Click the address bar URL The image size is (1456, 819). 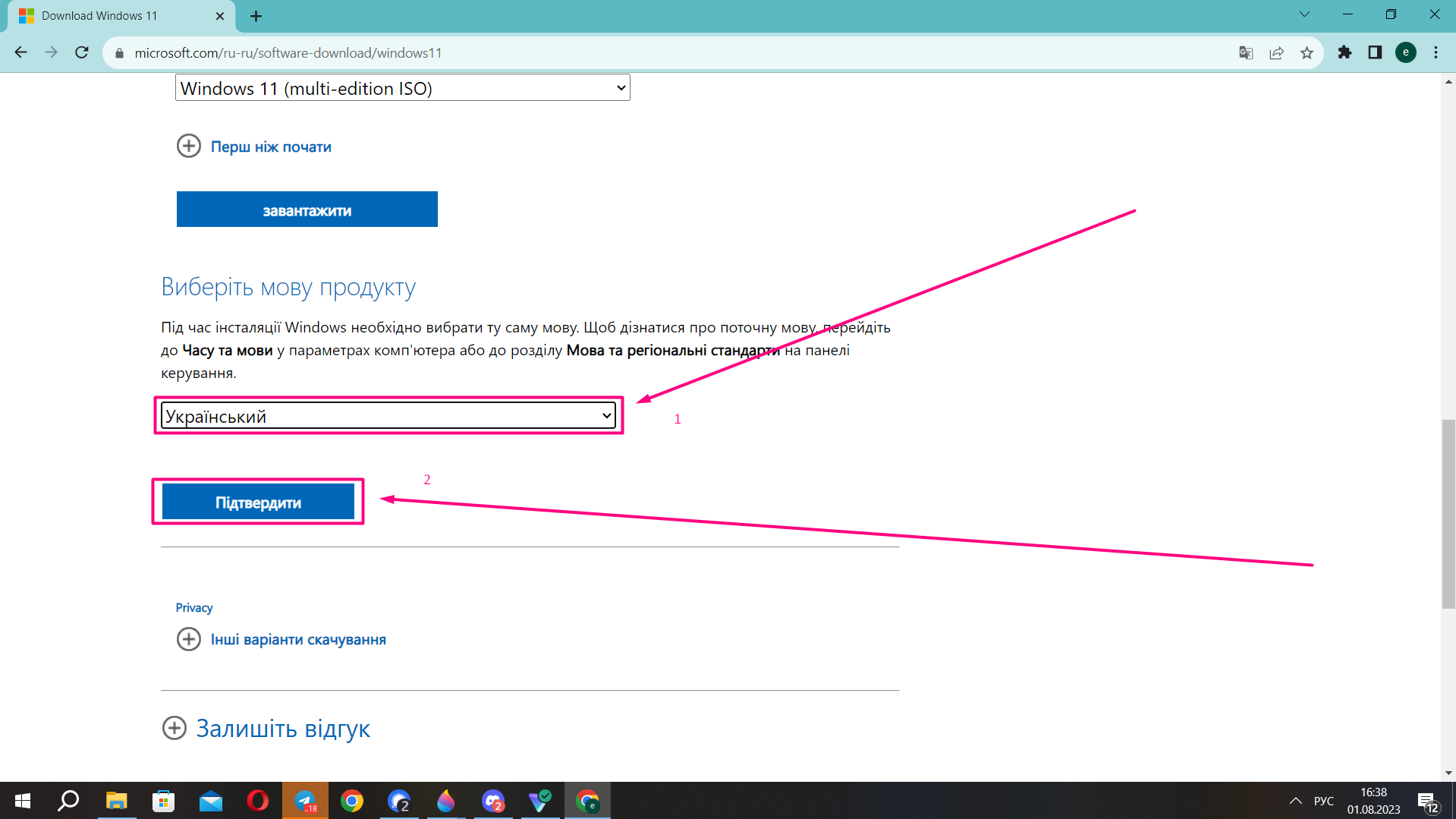pos(288,53)
